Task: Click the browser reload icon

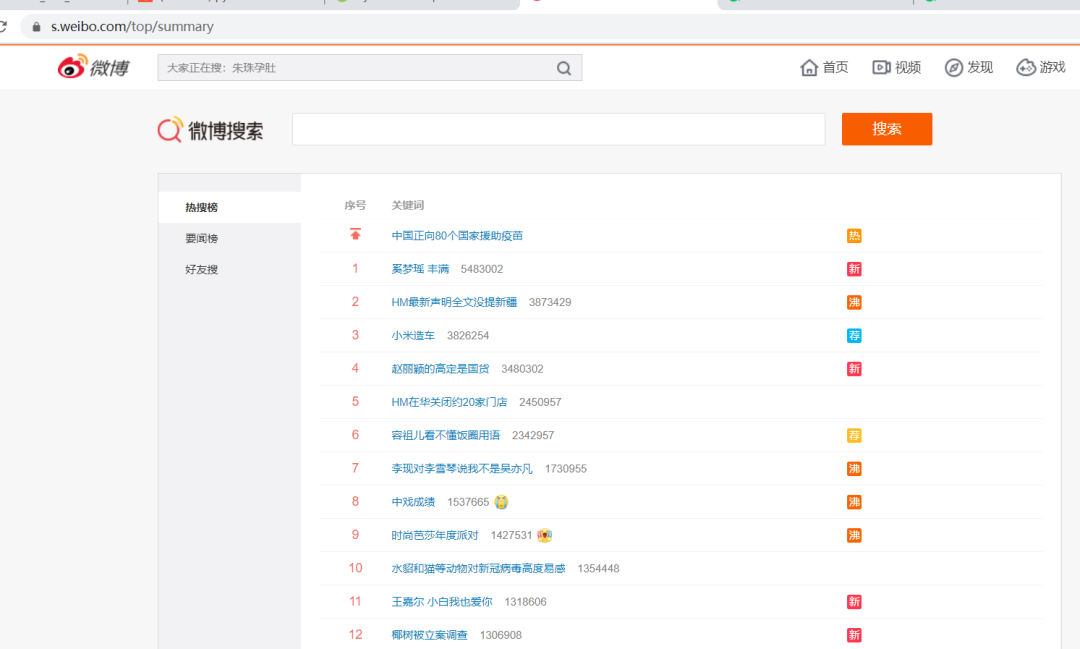Action: [x=3, y=27]
